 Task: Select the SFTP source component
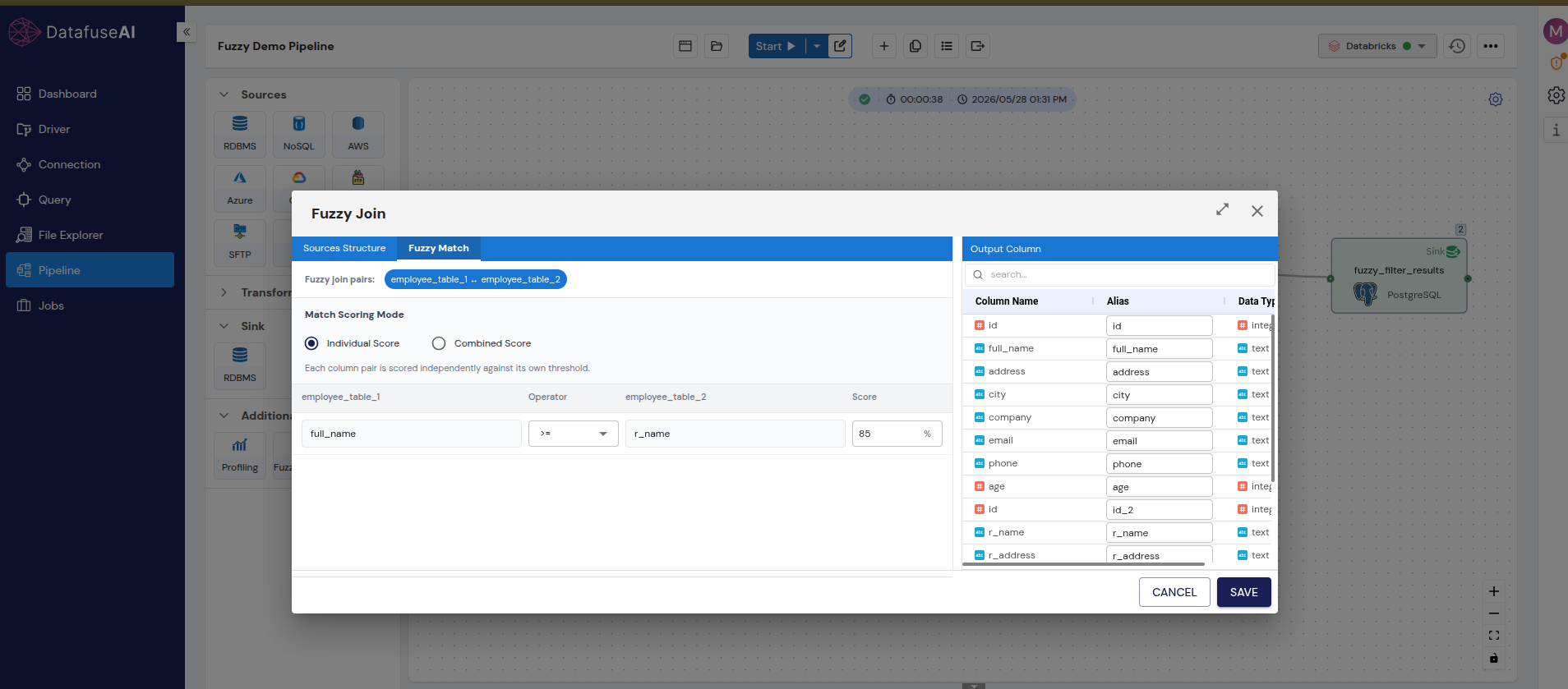click(x=240, y=242)
